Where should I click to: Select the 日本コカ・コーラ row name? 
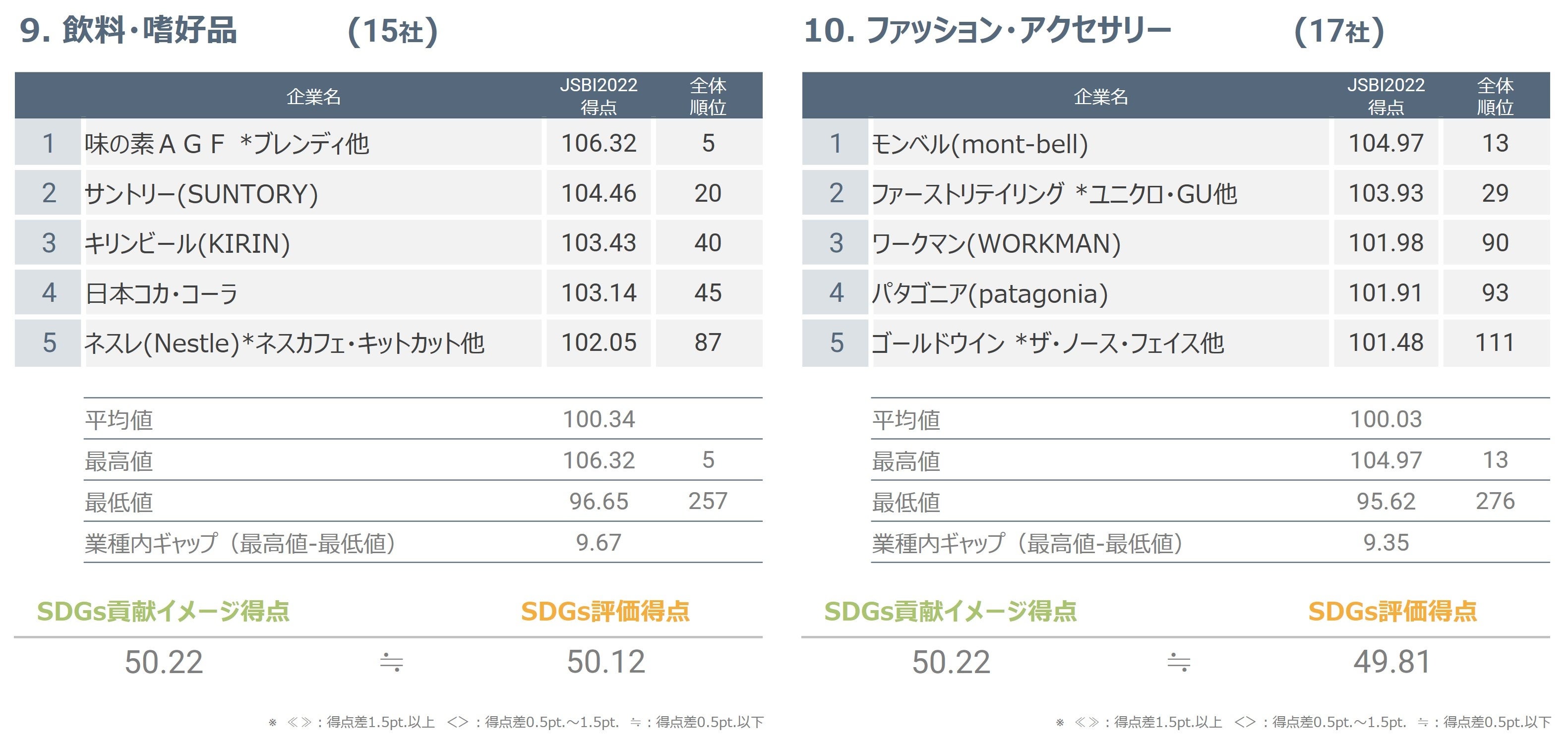click(x=161, y=293)
